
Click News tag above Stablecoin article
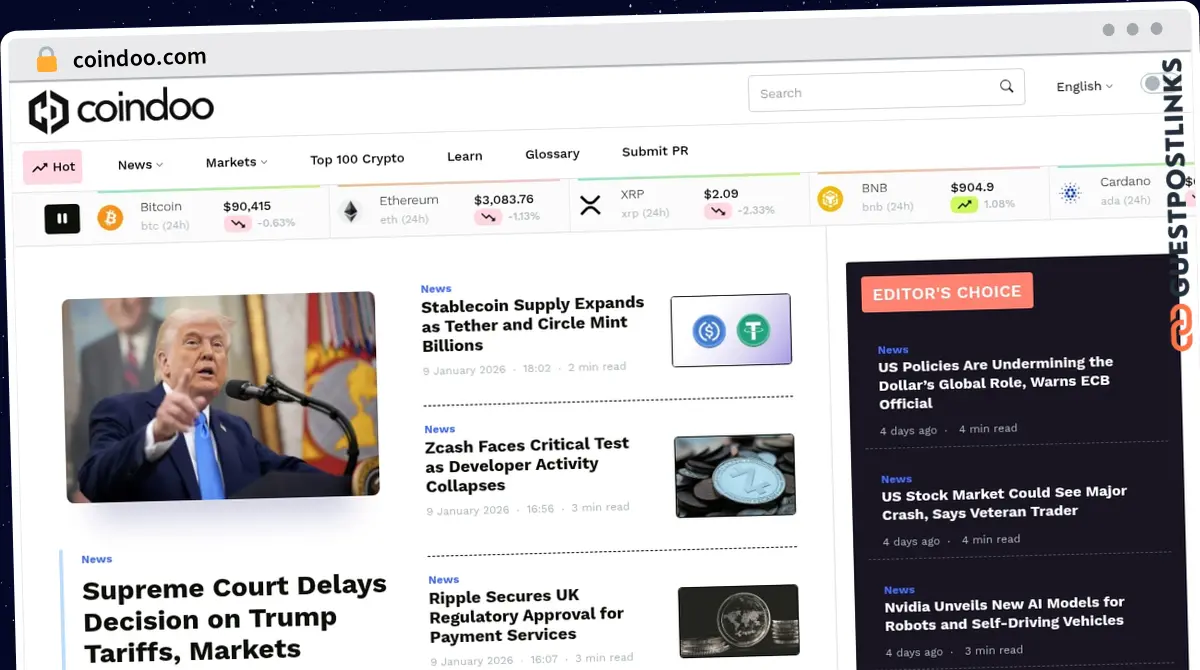tap(436, 289)
